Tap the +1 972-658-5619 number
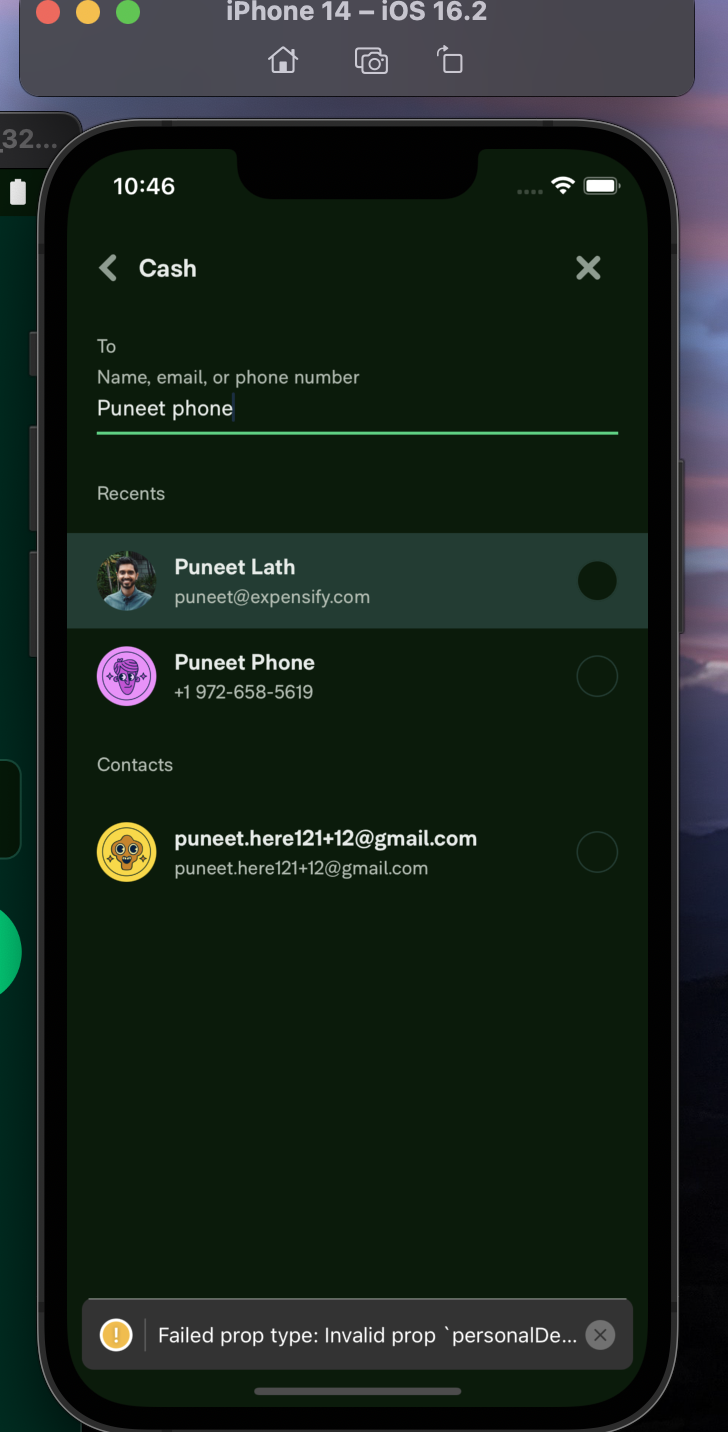Viewport: 728px width, 1432px height. 244,692
